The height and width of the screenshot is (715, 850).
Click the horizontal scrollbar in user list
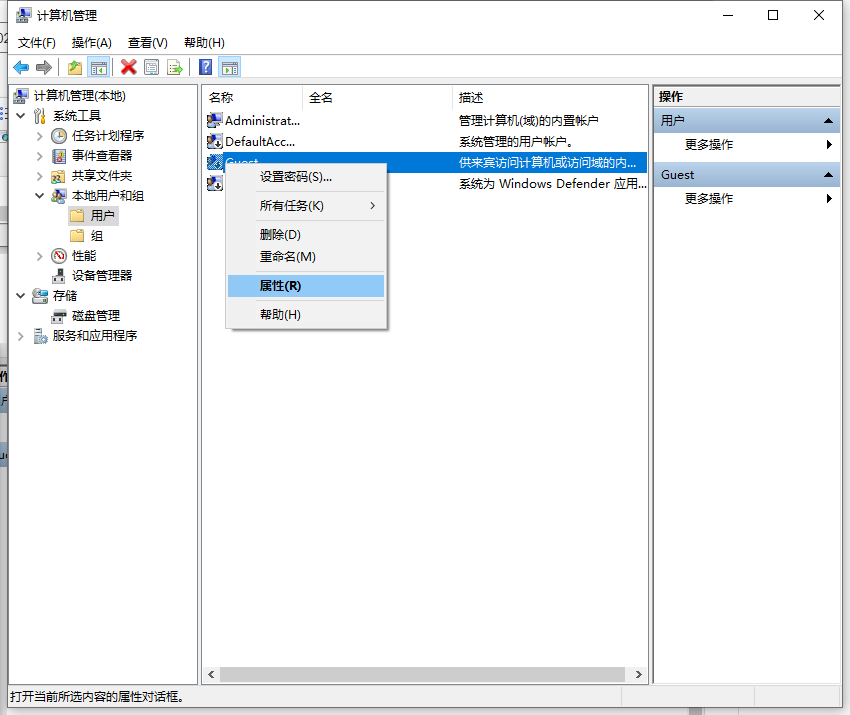tap(420, 675)
